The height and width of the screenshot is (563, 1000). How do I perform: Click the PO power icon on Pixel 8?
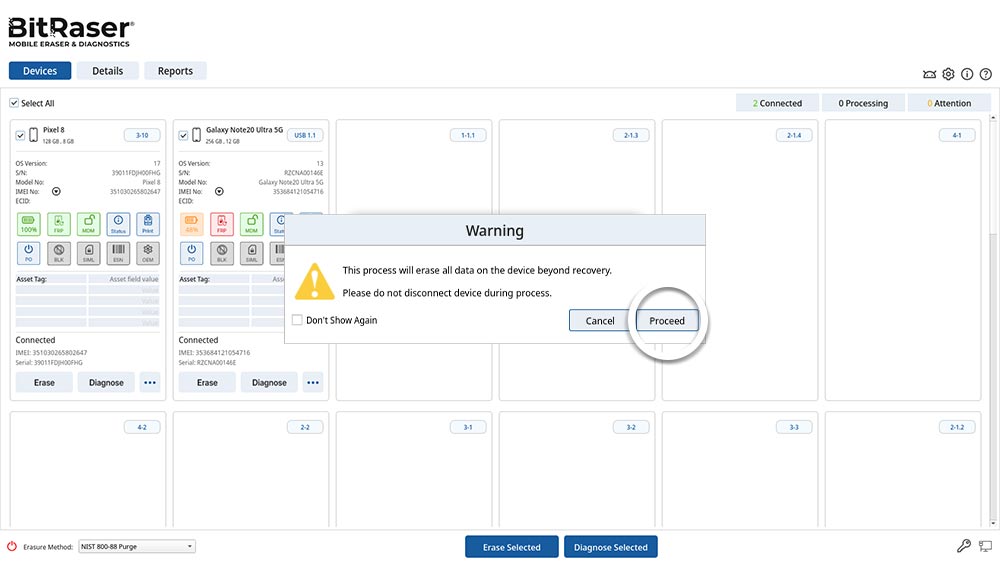(29, 253)
